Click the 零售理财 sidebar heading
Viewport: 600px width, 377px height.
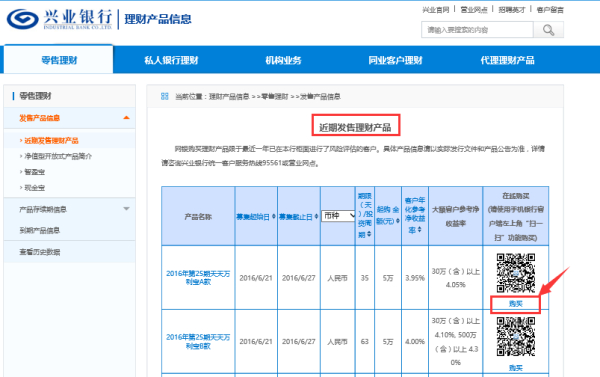[35, 96]
